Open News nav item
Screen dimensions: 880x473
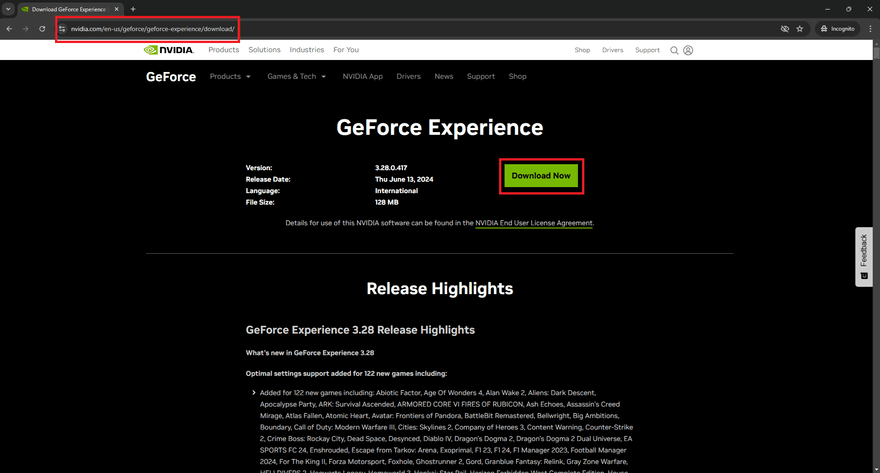coord(443,76)
